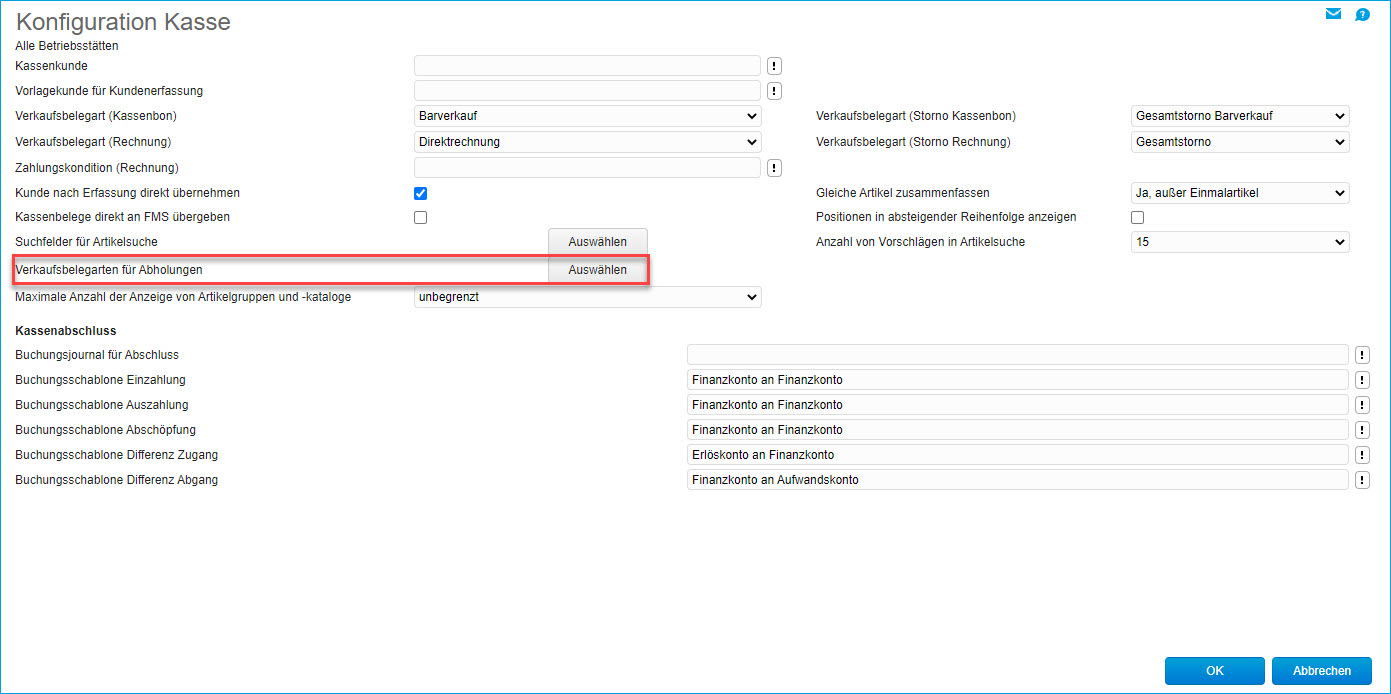Click the Abbrechen button
1391x694 pixels.
(1322, 671)
